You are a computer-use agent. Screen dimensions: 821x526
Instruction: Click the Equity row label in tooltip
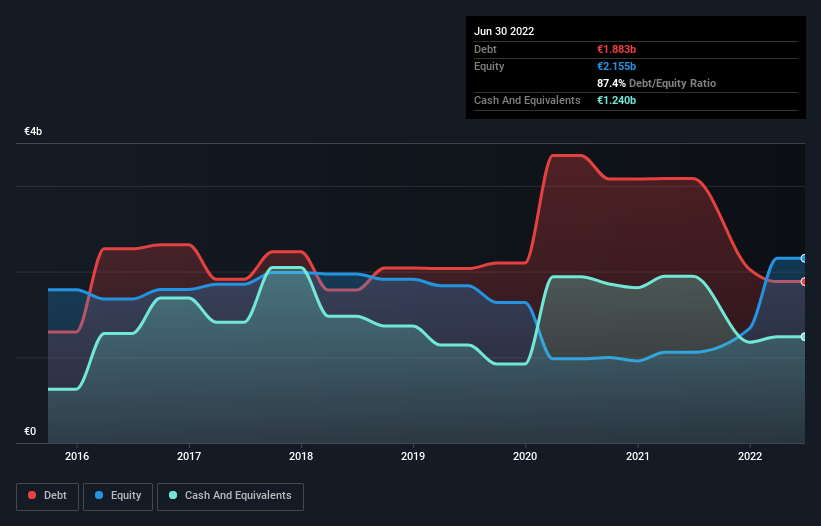coord(489,66)
